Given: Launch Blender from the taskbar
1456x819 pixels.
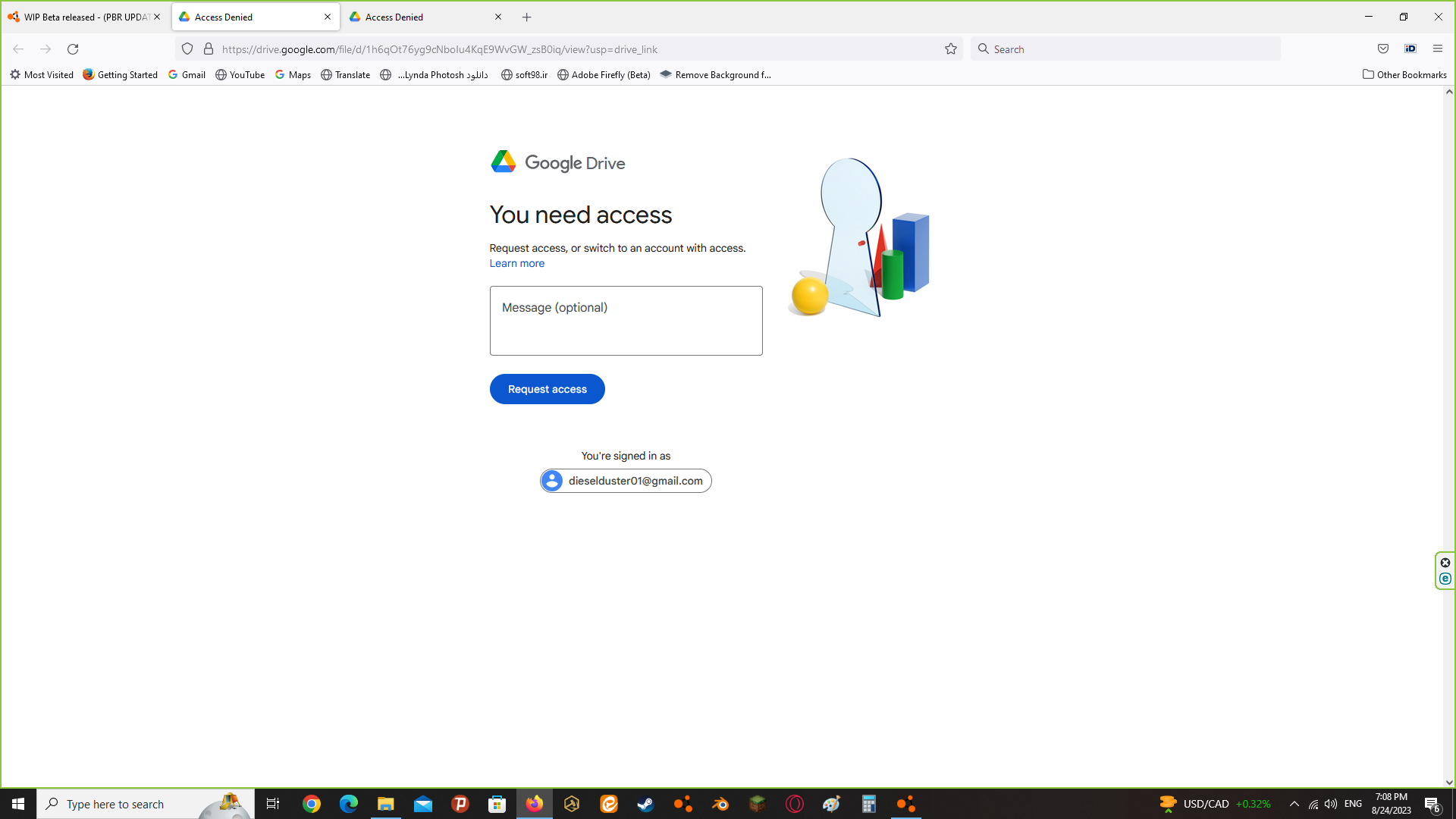Looking at the screenshot, I should 720,804.
